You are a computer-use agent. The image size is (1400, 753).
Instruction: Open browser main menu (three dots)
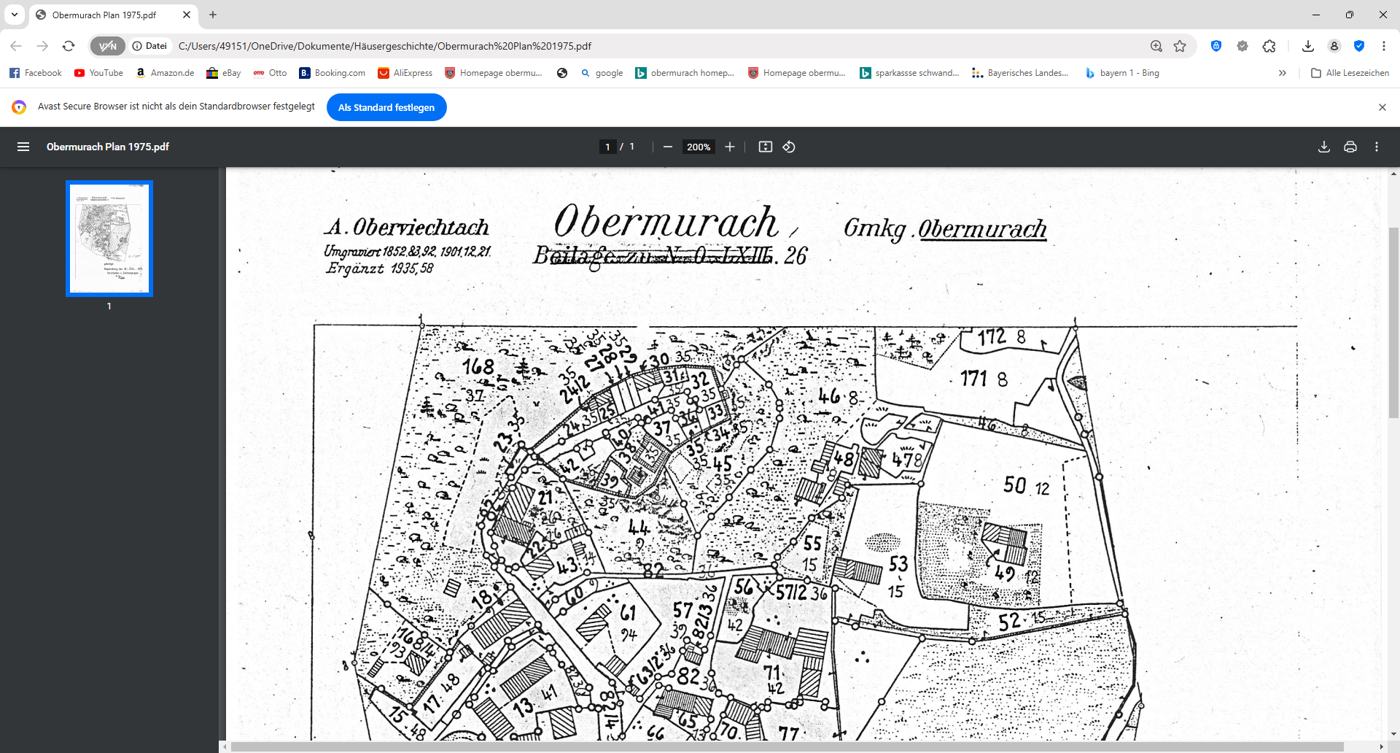[1384, 46]
